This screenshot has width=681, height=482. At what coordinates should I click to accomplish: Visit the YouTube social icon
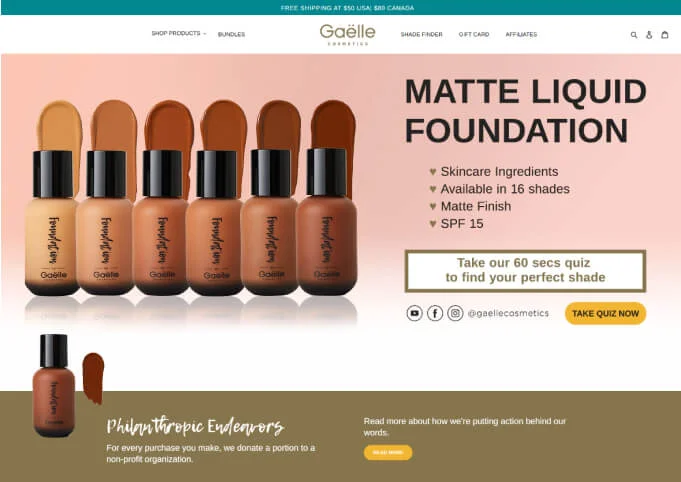tap(414, 313)
